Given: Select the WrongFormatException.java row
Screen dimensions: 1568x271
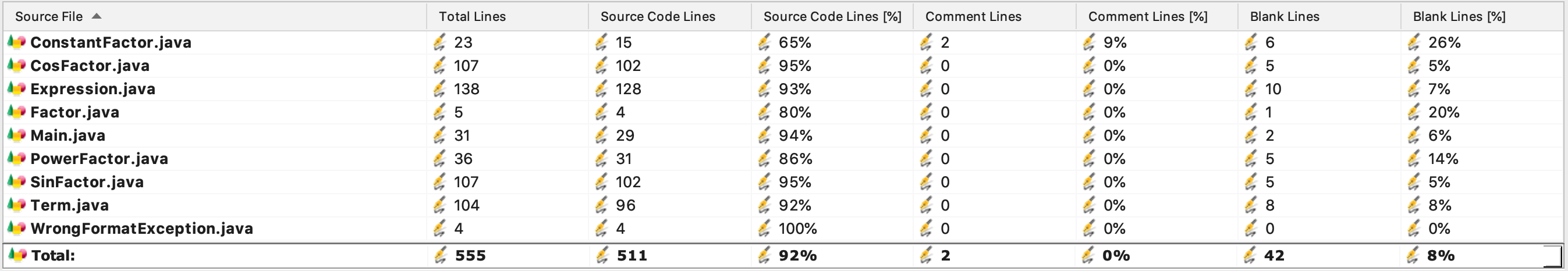Looking at the screenshot, I should click(x=142, y=229).
